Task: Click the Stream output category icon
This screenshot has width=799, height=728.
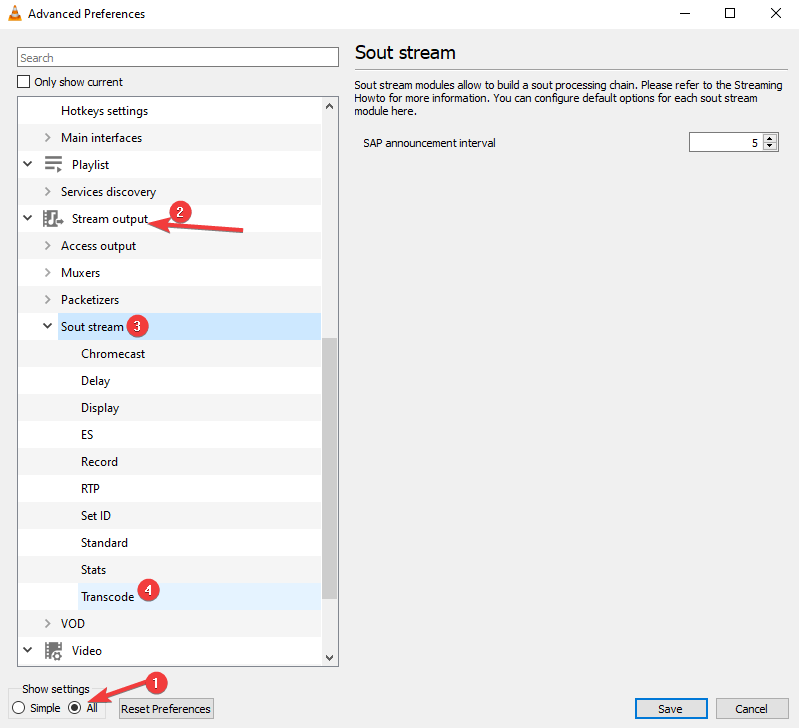Action: pyautogui.click(x=53, y=219)
